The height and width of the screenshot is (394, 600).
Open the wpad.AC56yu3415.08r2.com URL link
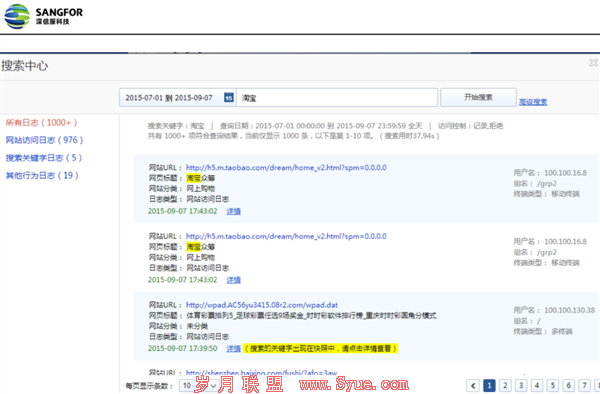(x=262, y=305)
